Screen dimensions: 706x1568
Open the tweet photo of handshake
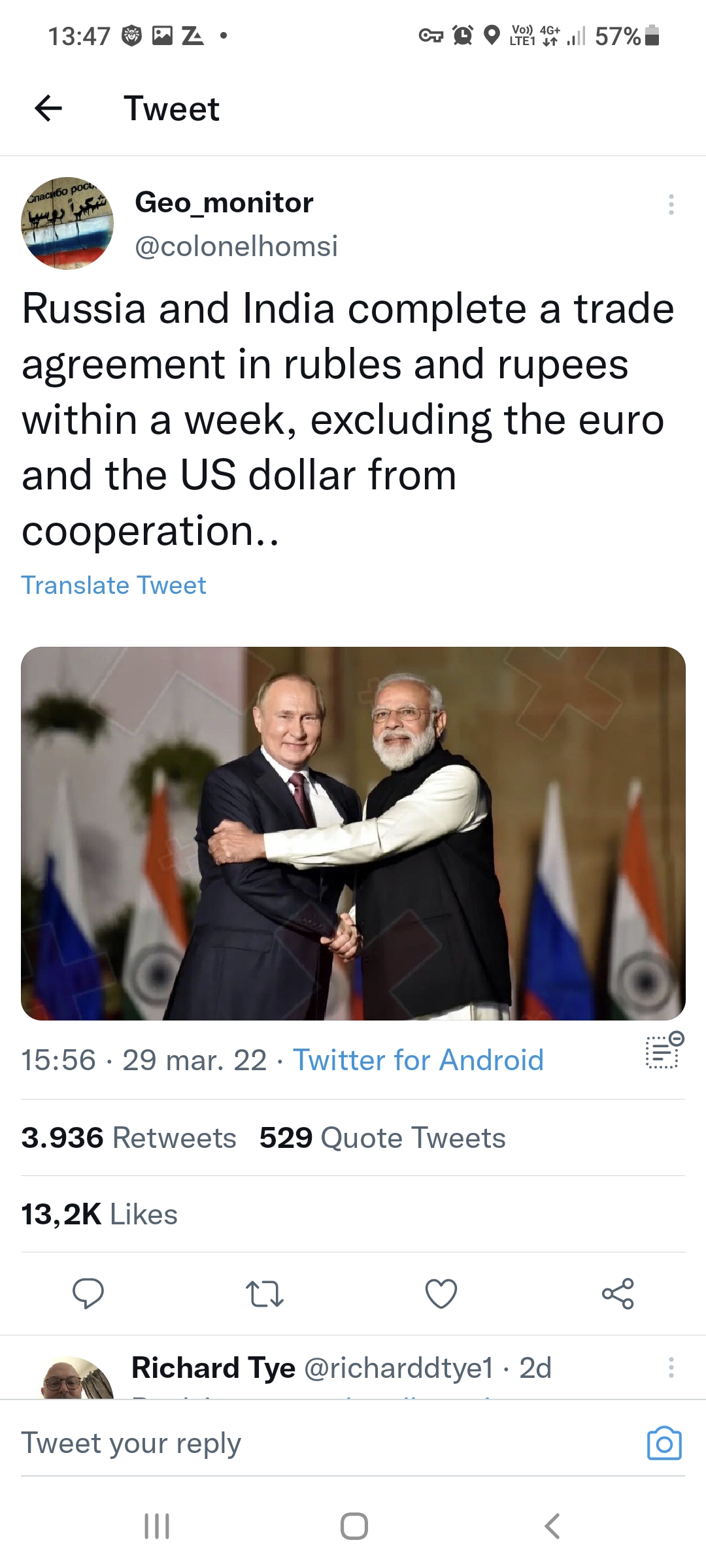click(353, 833)
